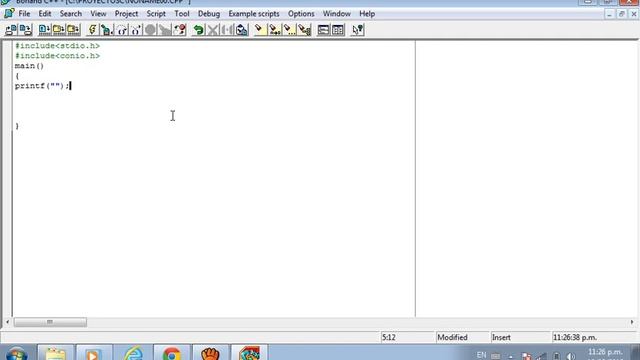The height and width of the screenshot is (360, 640).
Task: Close the editor child window in menu bar
Action: click(634, 14)
